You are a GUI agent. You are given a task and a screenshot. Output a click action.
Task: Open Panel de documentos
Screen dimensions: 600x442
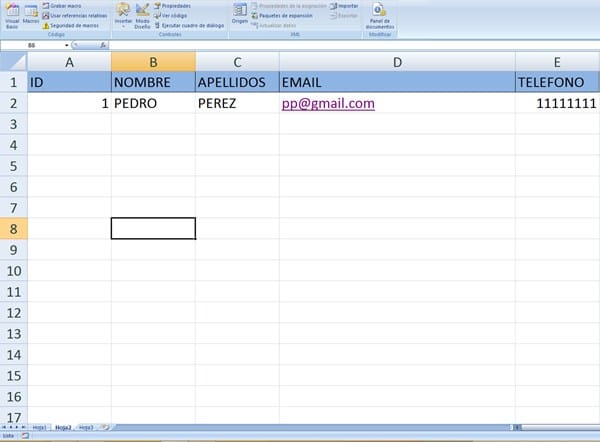(x=379, y=16)
